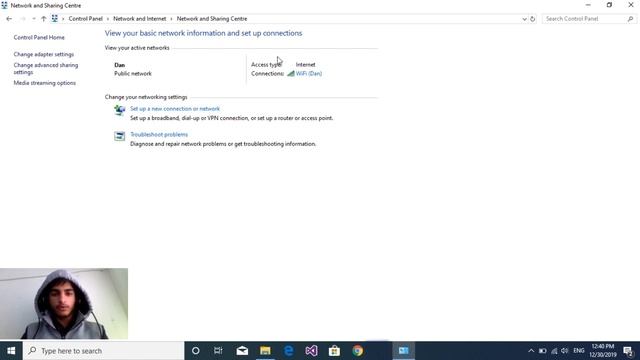Click the WiFi signal bars icon
The width and height of the screenshot is (640, 360).
tap(291, 73)
